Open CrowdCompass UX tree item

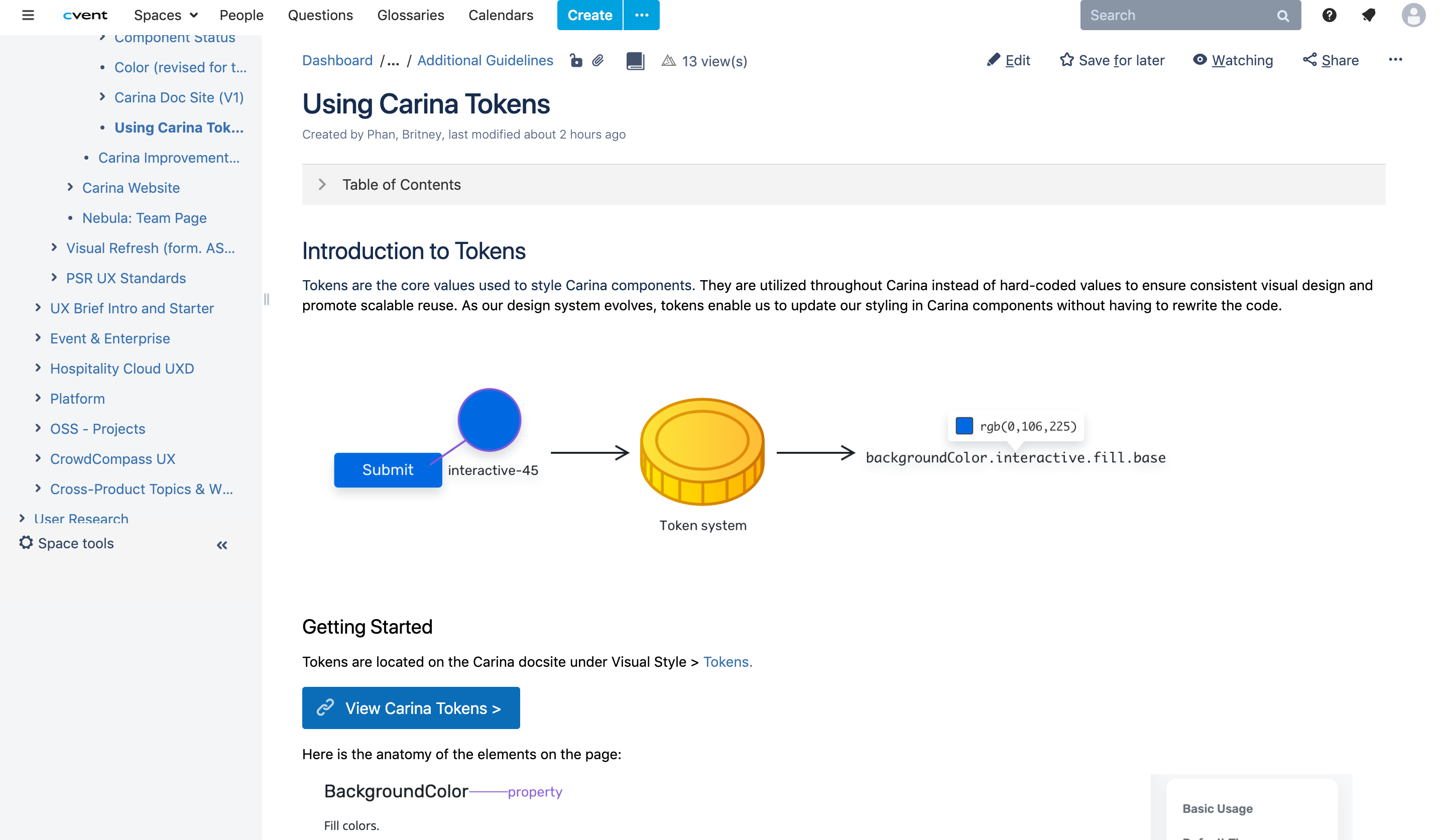112,458
